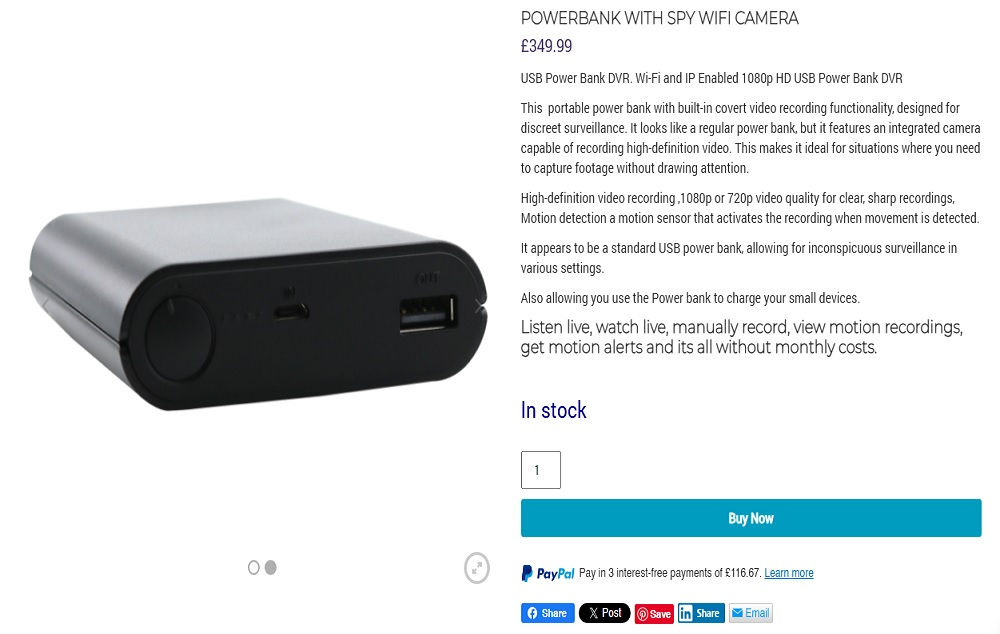Save the product to Pinterest
The width and height of the screenshot is (1000, 634).
coord(654,614)
